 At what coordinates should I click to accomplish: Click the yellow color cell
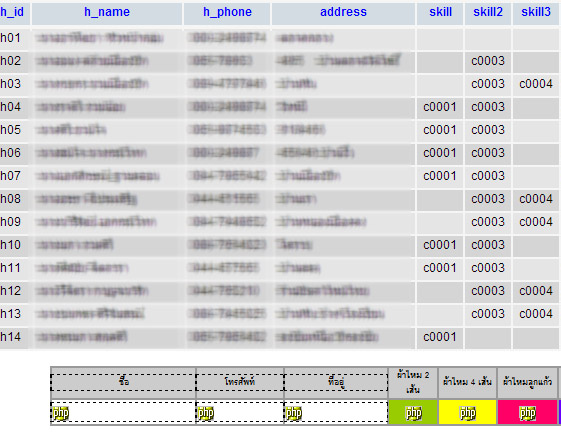coord(467,412)
